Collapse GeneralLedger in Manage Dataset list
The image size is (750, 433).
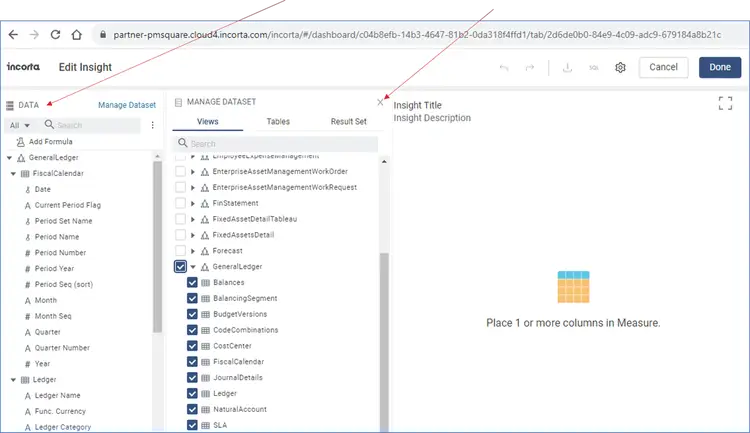[193, 267]
